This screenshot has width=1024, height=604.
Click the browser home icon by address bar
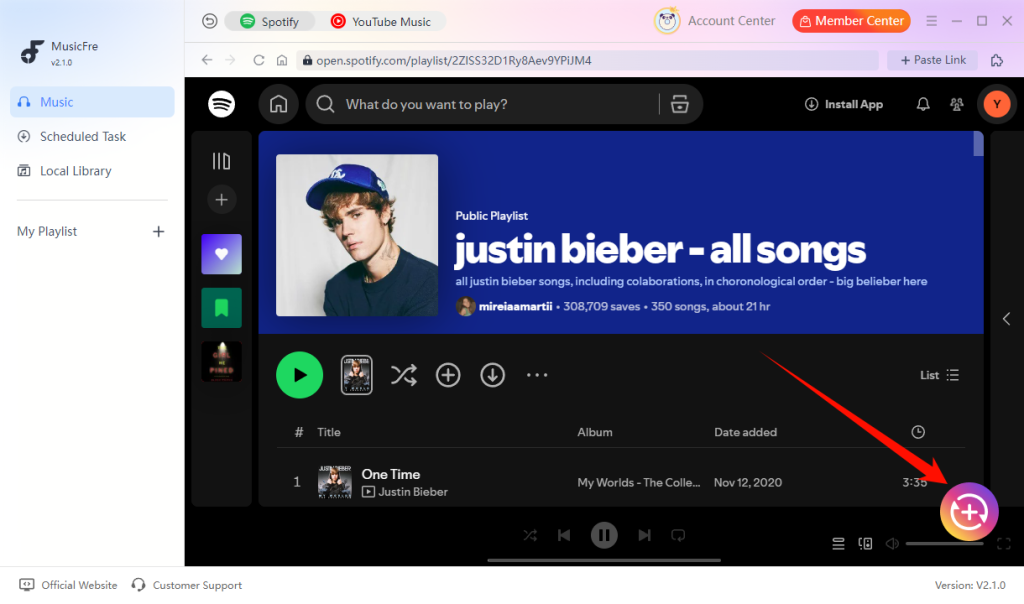(x=281, y=60)
